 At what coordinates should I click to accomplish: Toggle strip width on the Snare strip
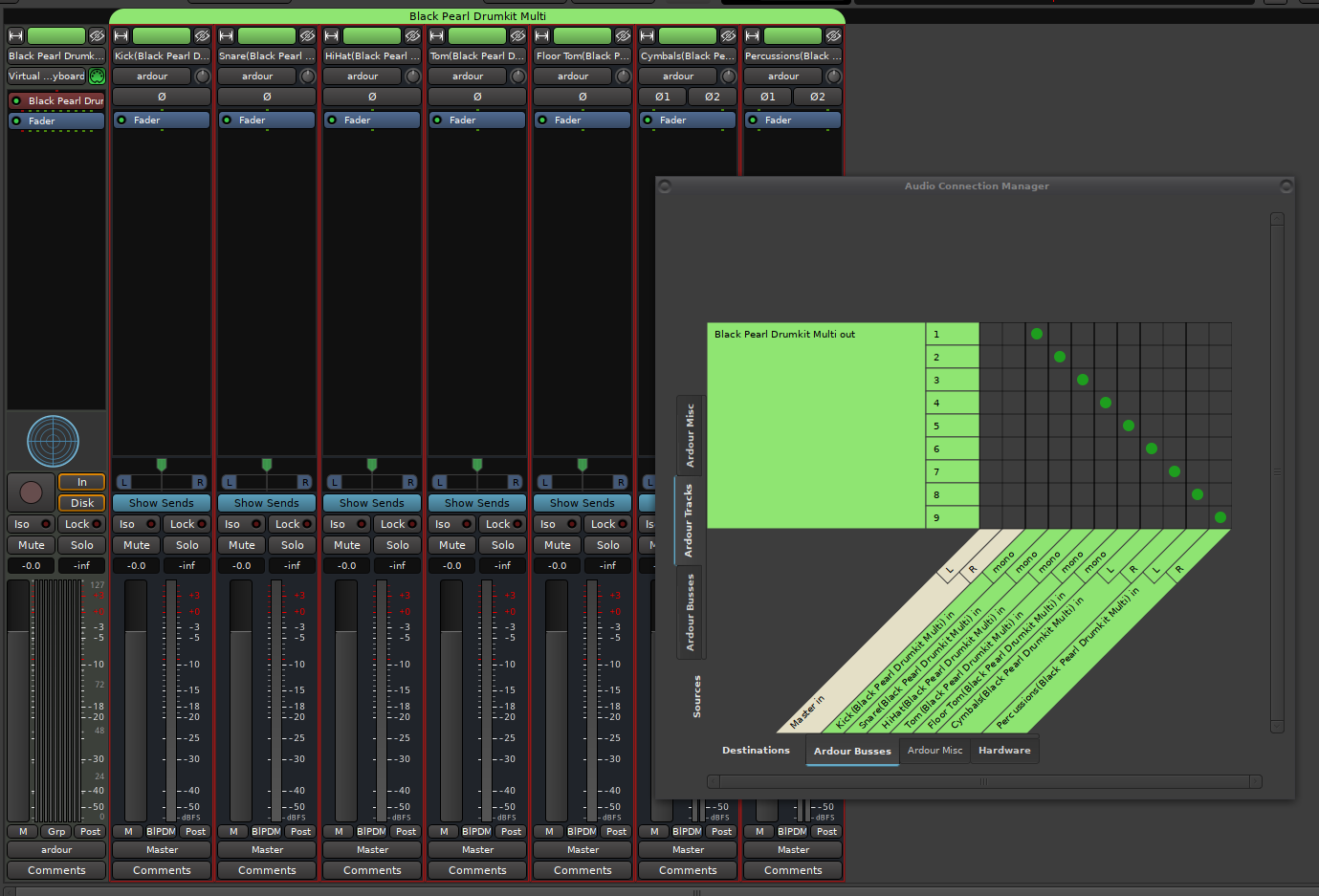(227, 35)
